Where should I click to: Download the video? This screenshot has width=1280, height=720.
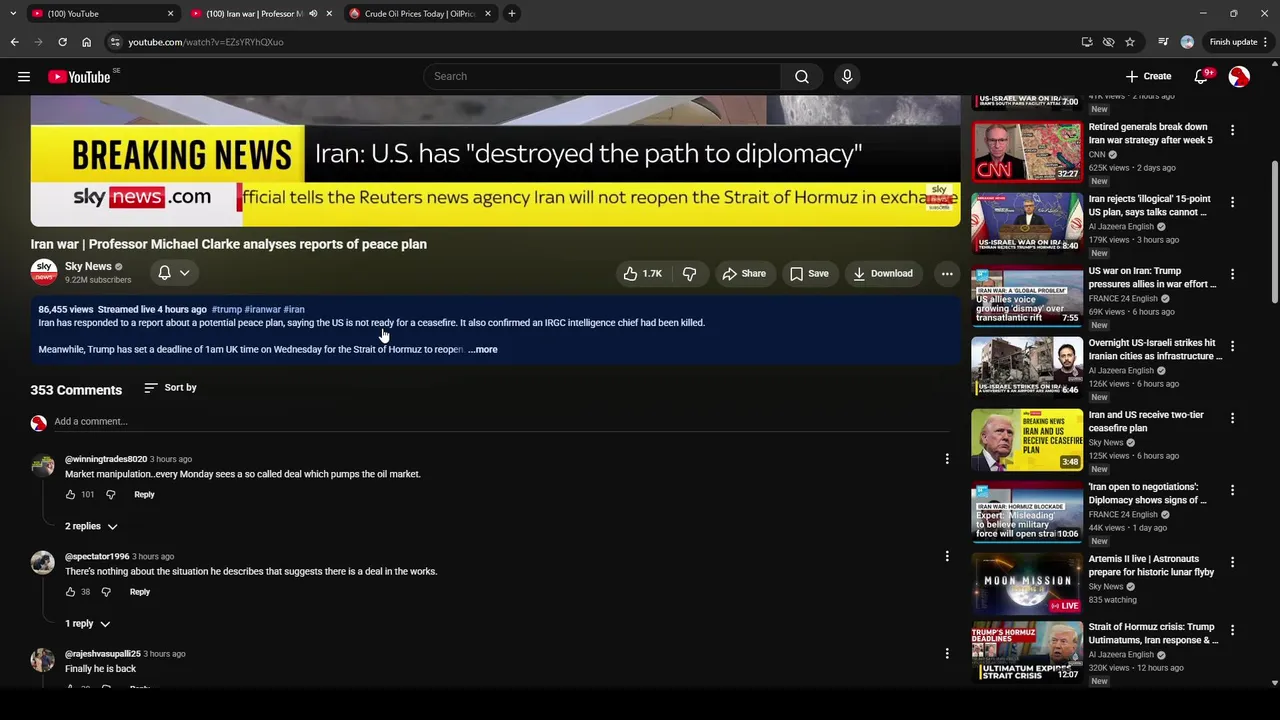pos(883,273)
